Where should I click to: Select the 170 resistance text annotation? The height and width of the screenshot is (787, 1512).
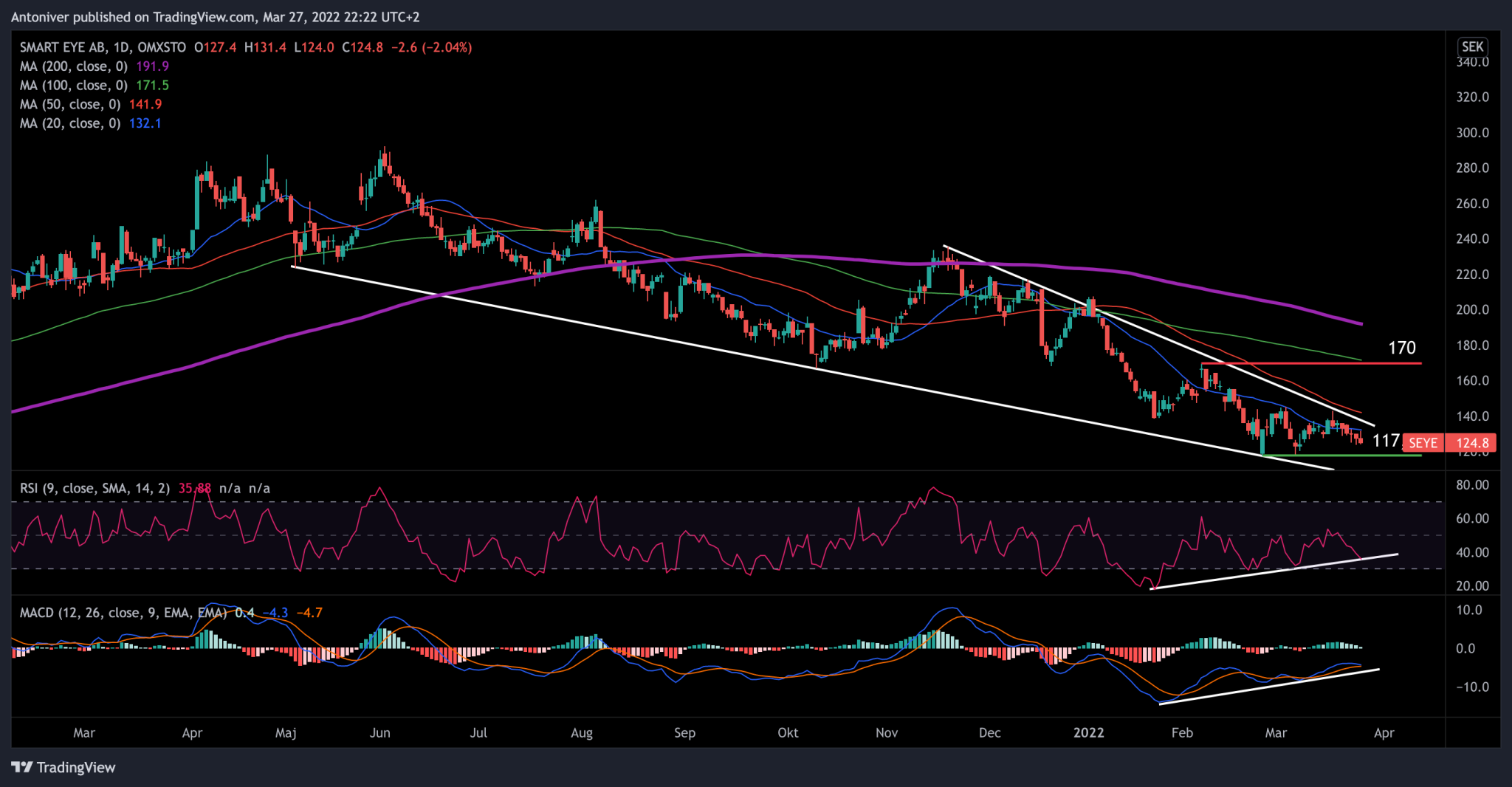[1401, 348]
